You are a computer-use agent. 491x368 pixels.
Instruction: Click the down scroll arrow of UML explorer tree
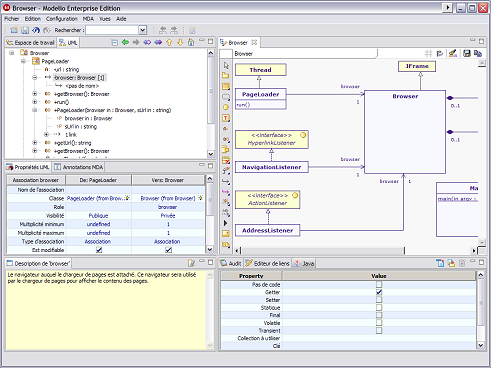click(211, 154)
